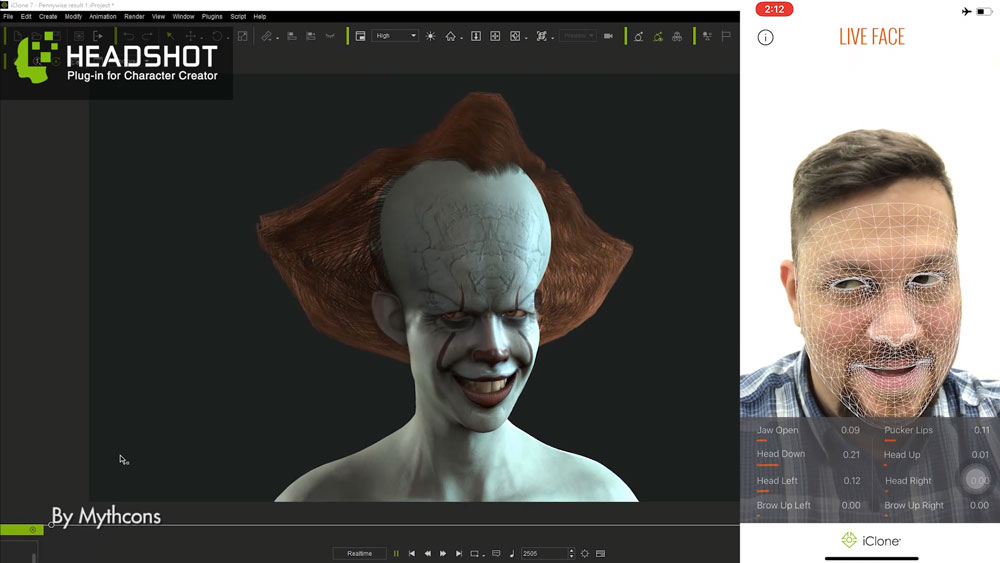Screen dimensions: 1000x563
Task: Click the video camera icon
Action: point(608,36)
